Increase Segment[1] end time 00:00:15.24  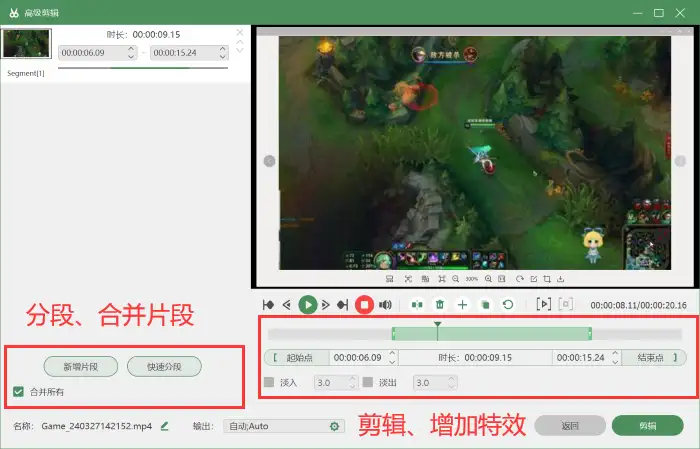pos(223,49)
